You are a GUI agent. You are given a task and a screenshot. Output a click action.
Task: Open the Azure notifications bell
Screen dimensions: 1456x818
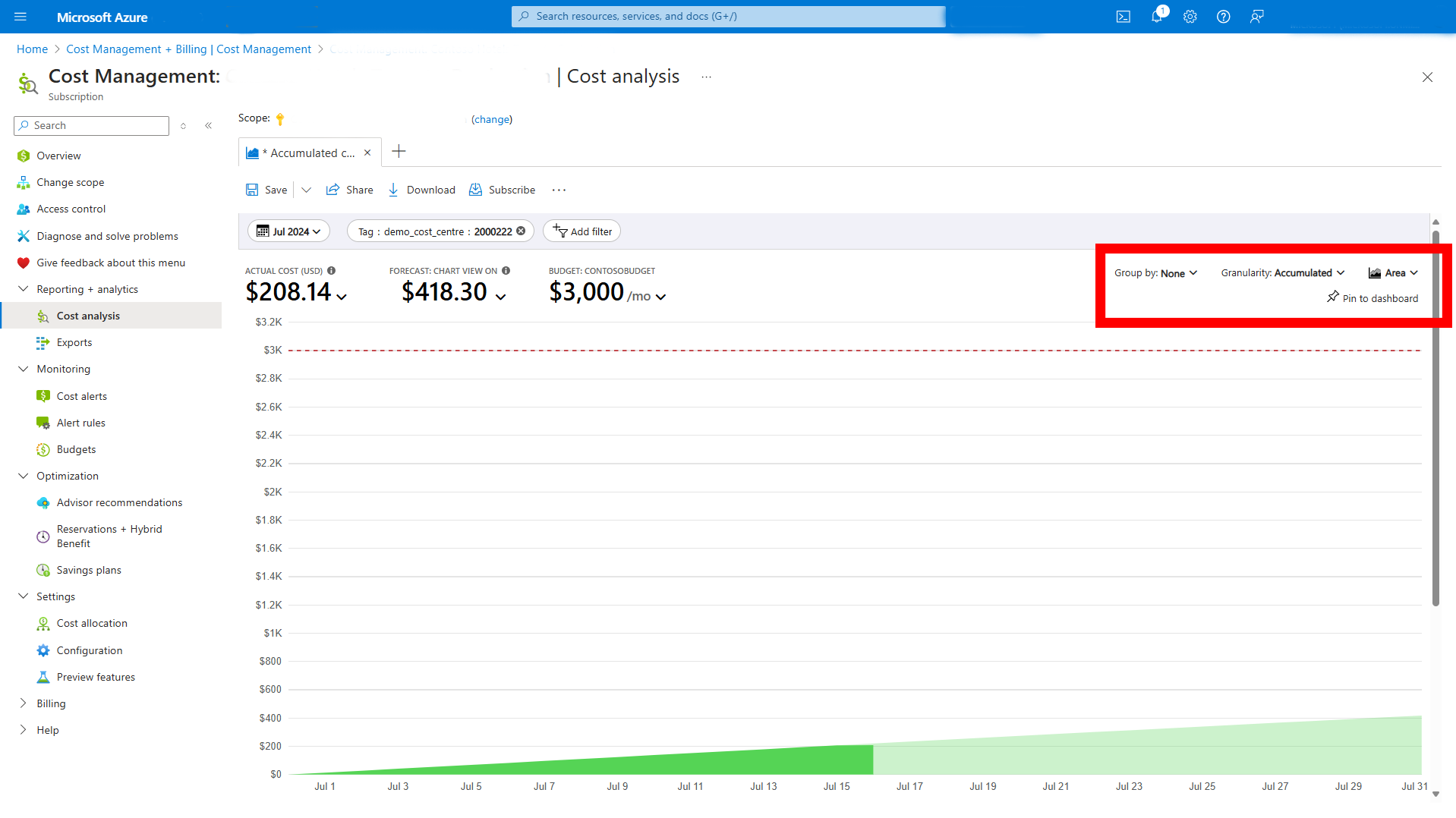[x=1156, y=16]
